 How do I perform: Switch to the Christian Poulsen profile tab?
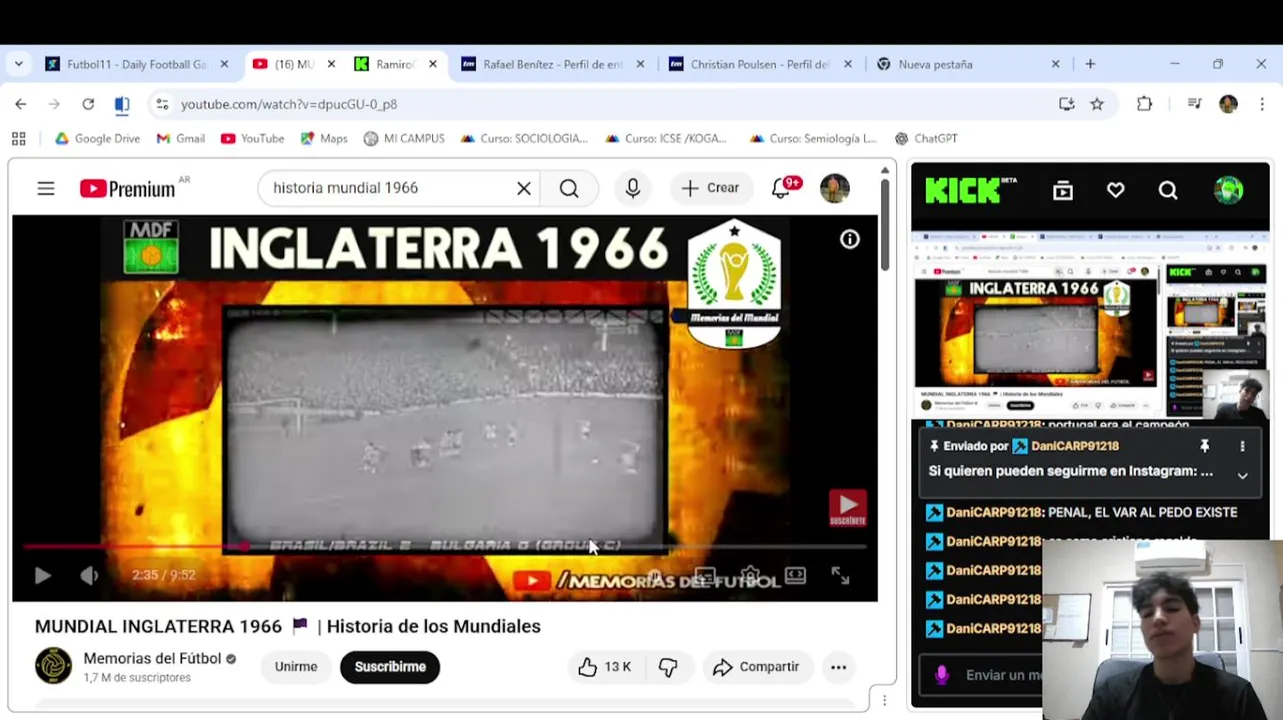click(760, 64)
